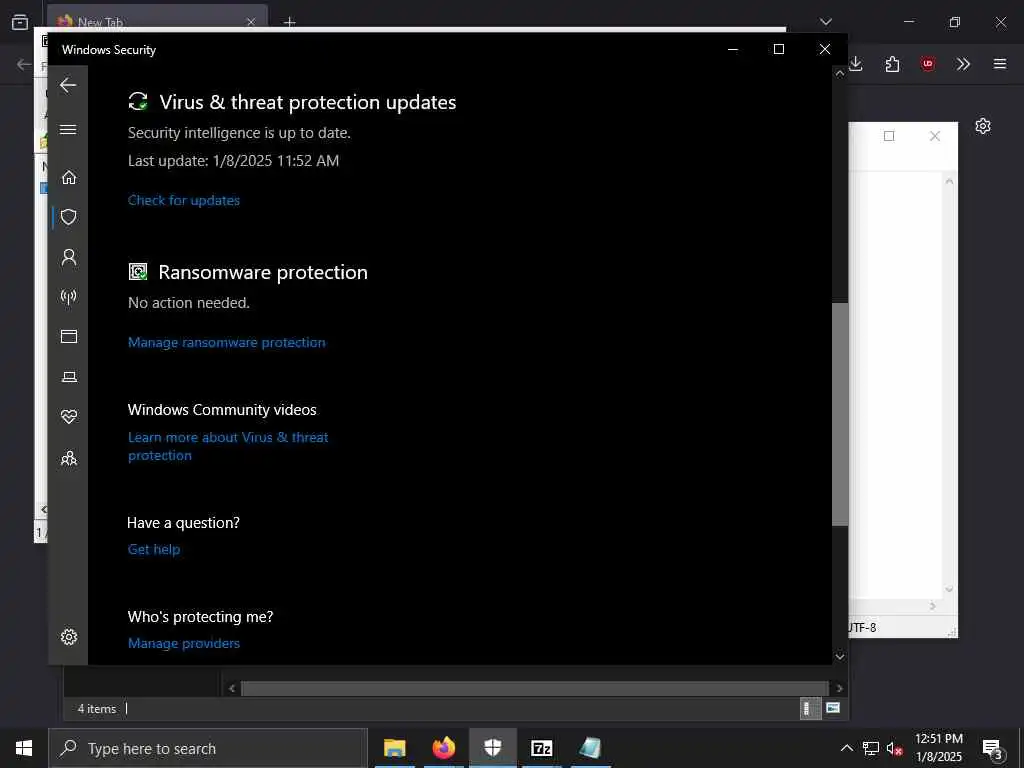Open File Explorer from taskbar

(394, 748)
